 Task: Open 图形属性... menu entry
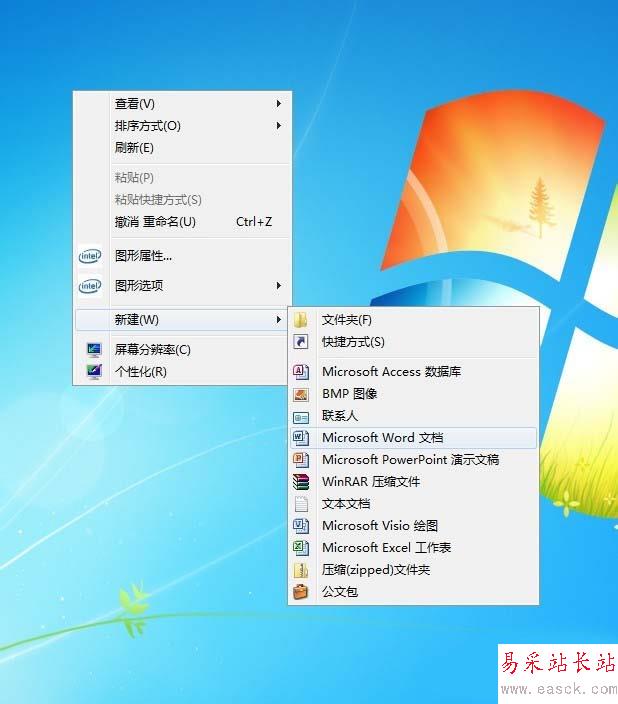click(182, 256)
